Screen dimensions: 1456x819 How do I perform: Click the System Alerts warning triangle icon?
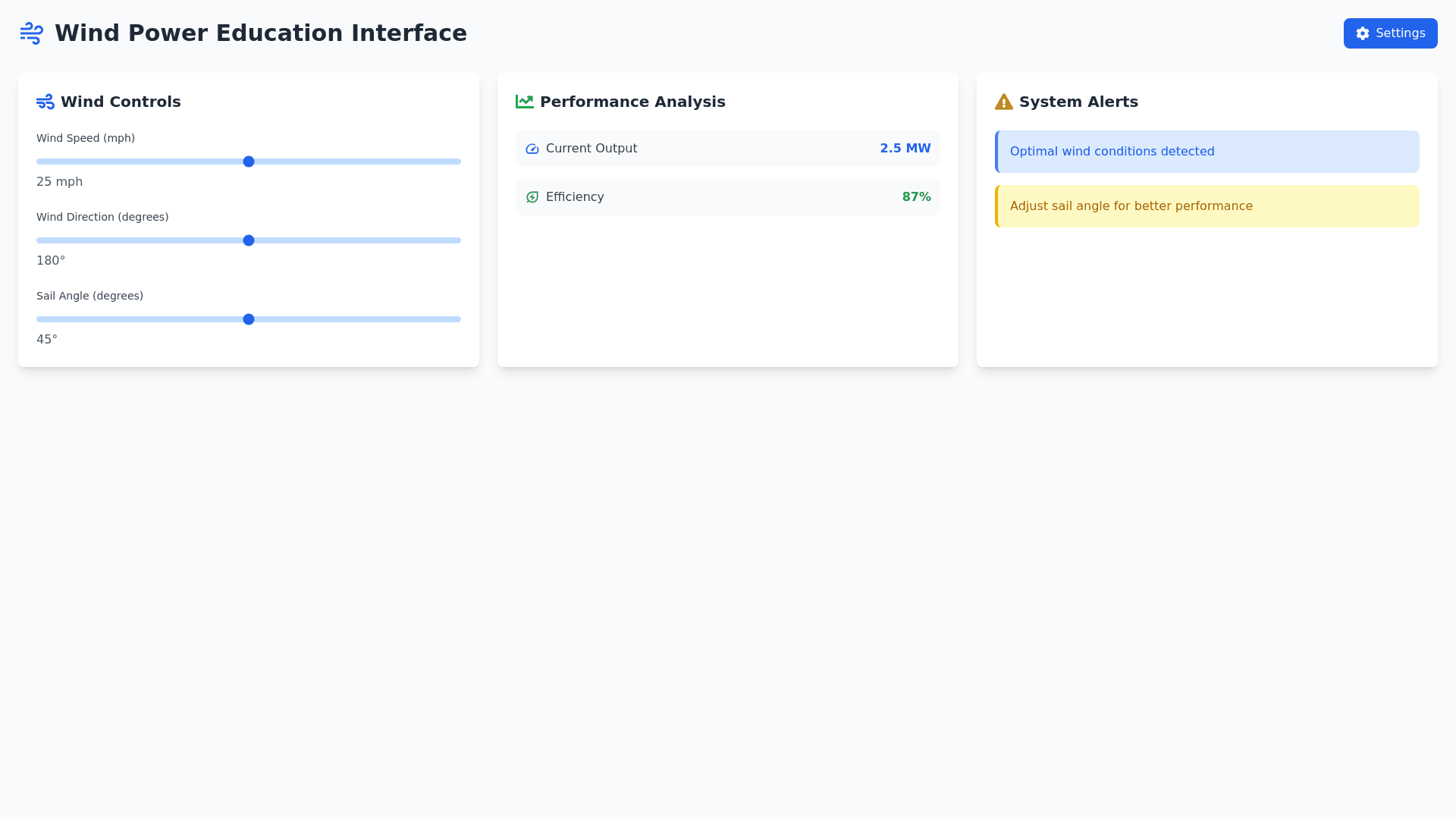click(x=1004, y=102)
